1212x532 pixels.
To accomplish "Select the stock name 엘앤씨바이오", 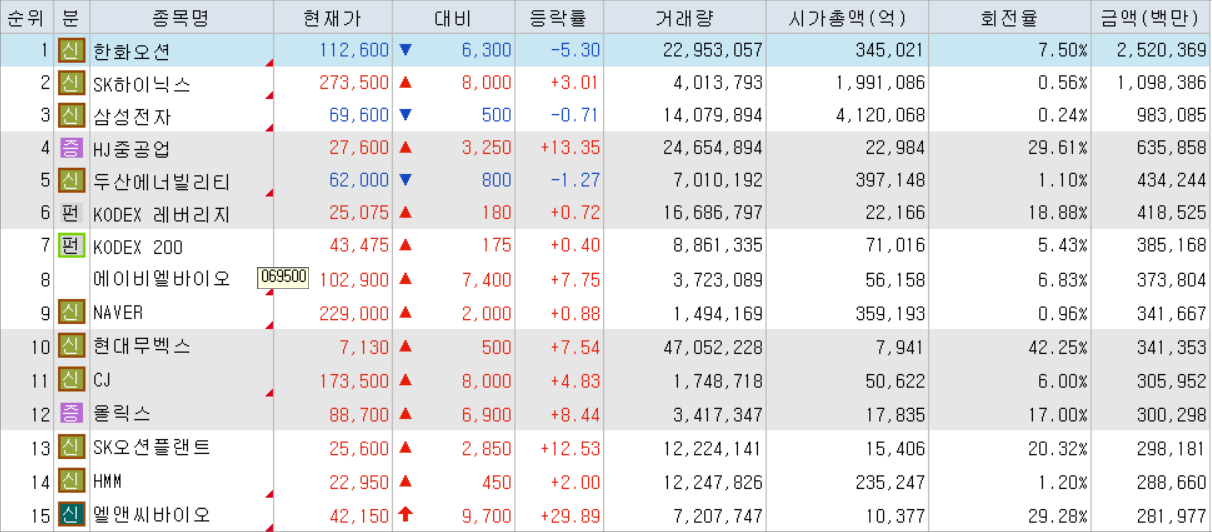I will (151, 514).
